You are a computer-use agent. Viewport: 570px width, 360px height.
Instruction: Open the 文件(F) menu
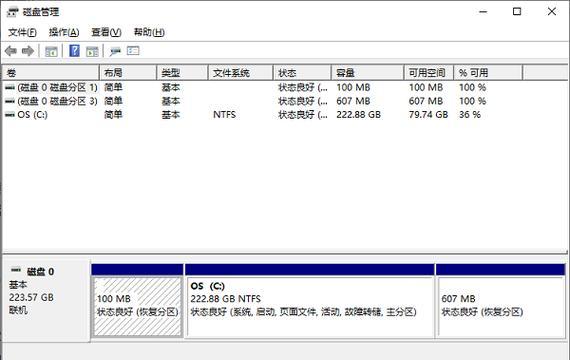click(x=22, y=32)
